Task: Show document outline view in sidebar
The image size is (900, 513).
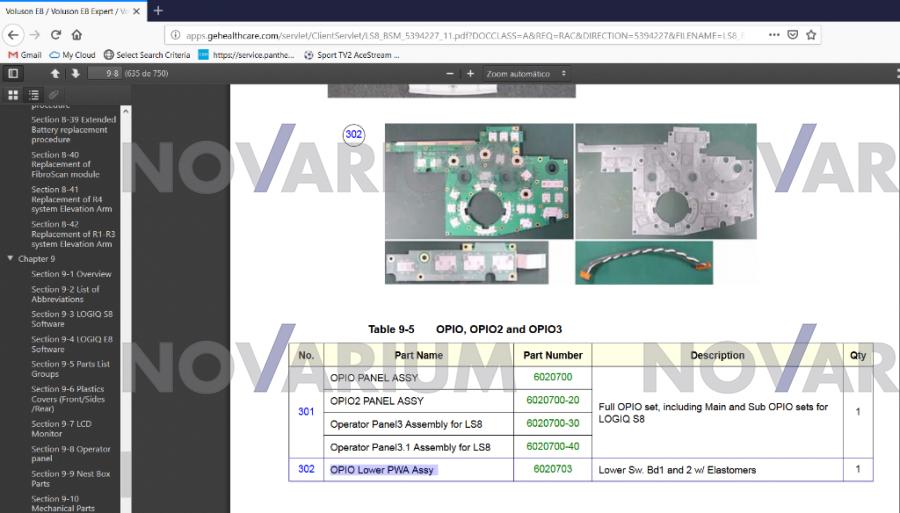Action: [33, 95]
